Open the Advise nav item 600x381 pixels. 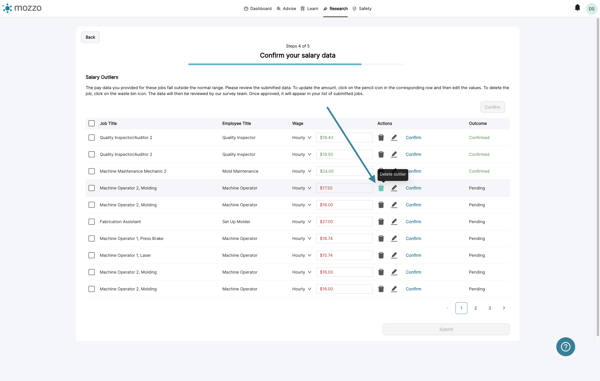(286, 8)
